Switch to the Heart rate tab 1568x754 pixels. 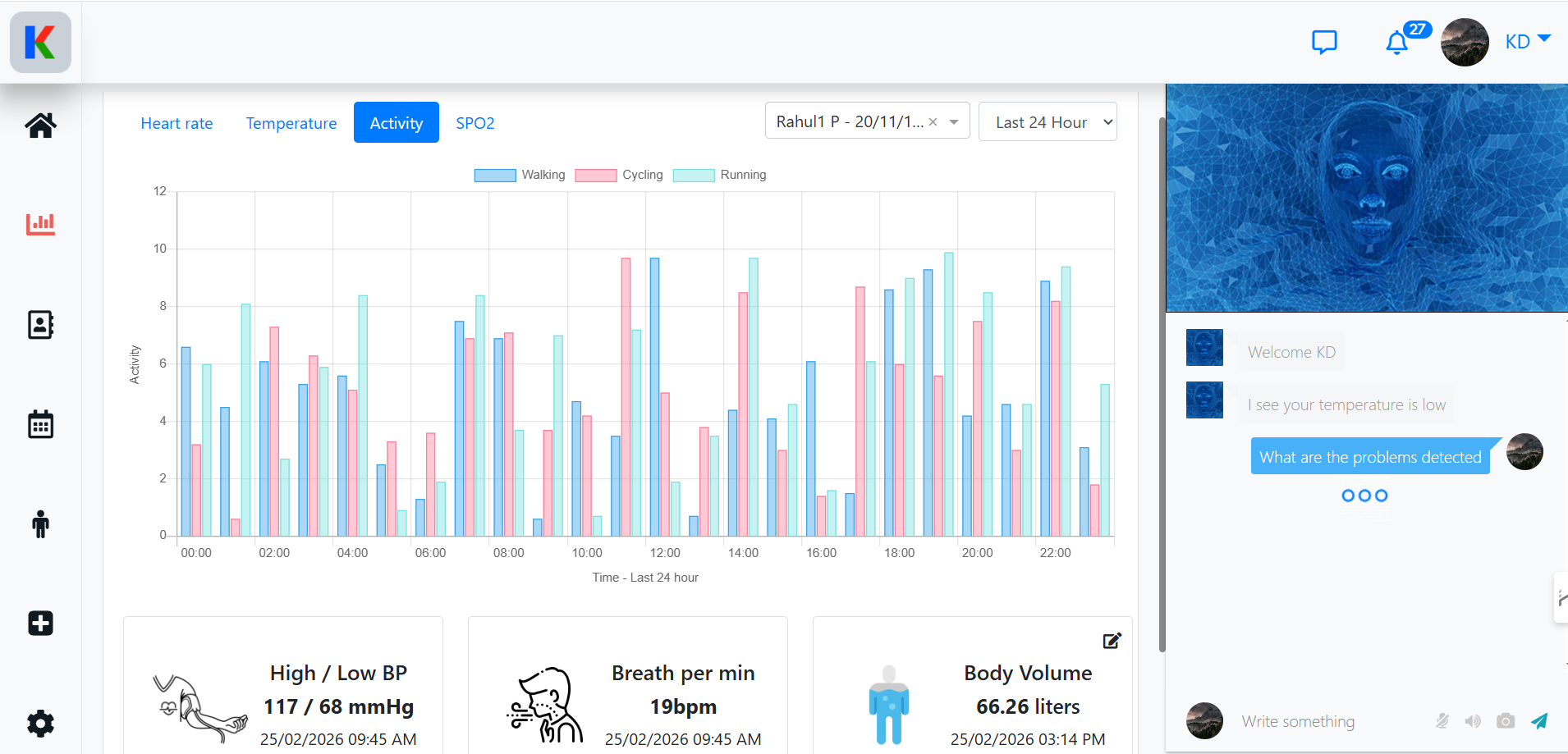(177, 123)
